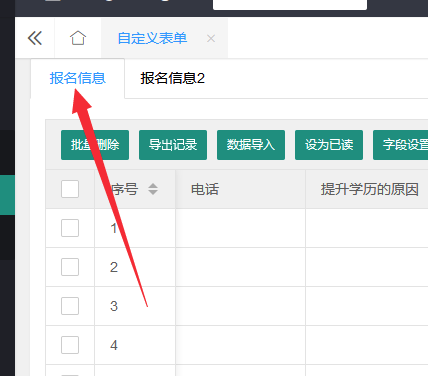428x376 pixels.
Task: Select row number 3 cell
Action: pyautogui.click(x=135, y=306)
